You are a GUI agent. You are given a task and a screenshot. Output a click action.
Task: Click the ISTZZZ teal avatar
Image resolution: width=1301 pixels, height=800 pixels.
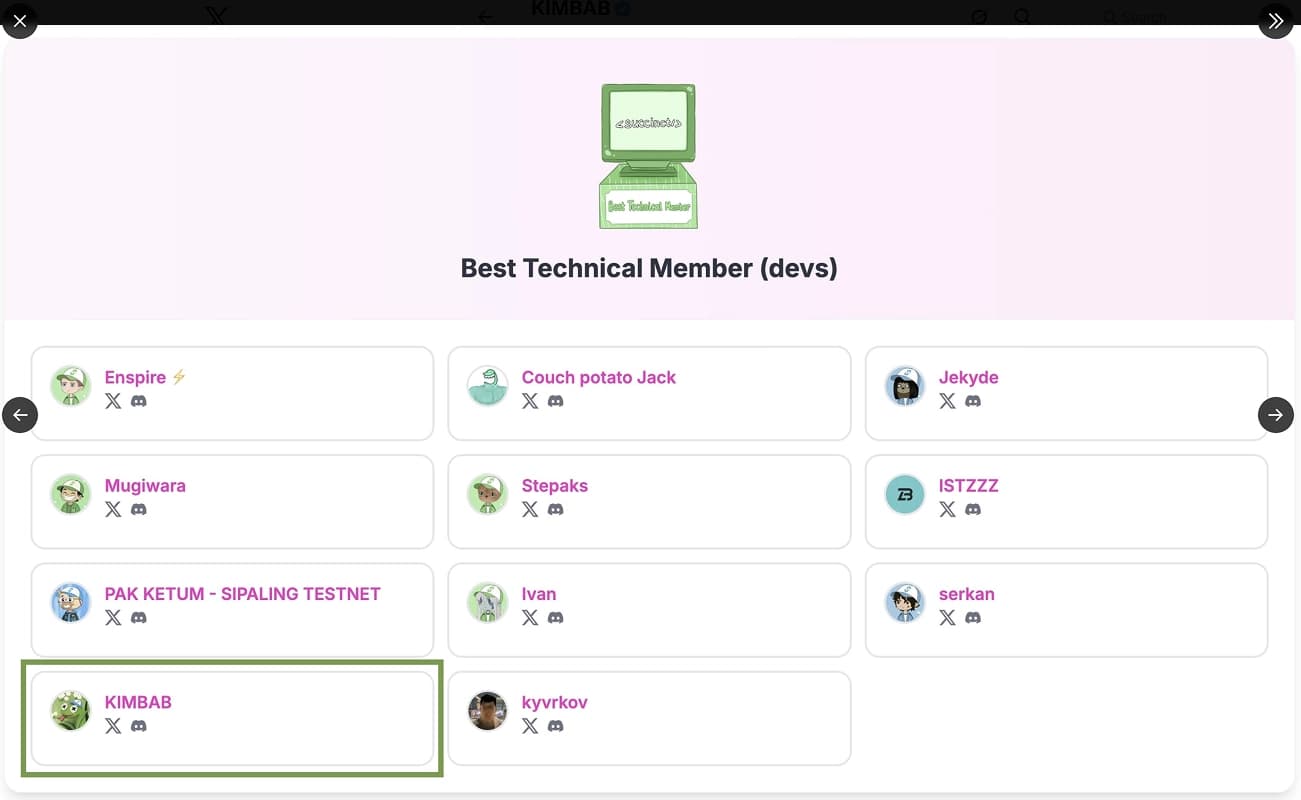click(905, 494)
